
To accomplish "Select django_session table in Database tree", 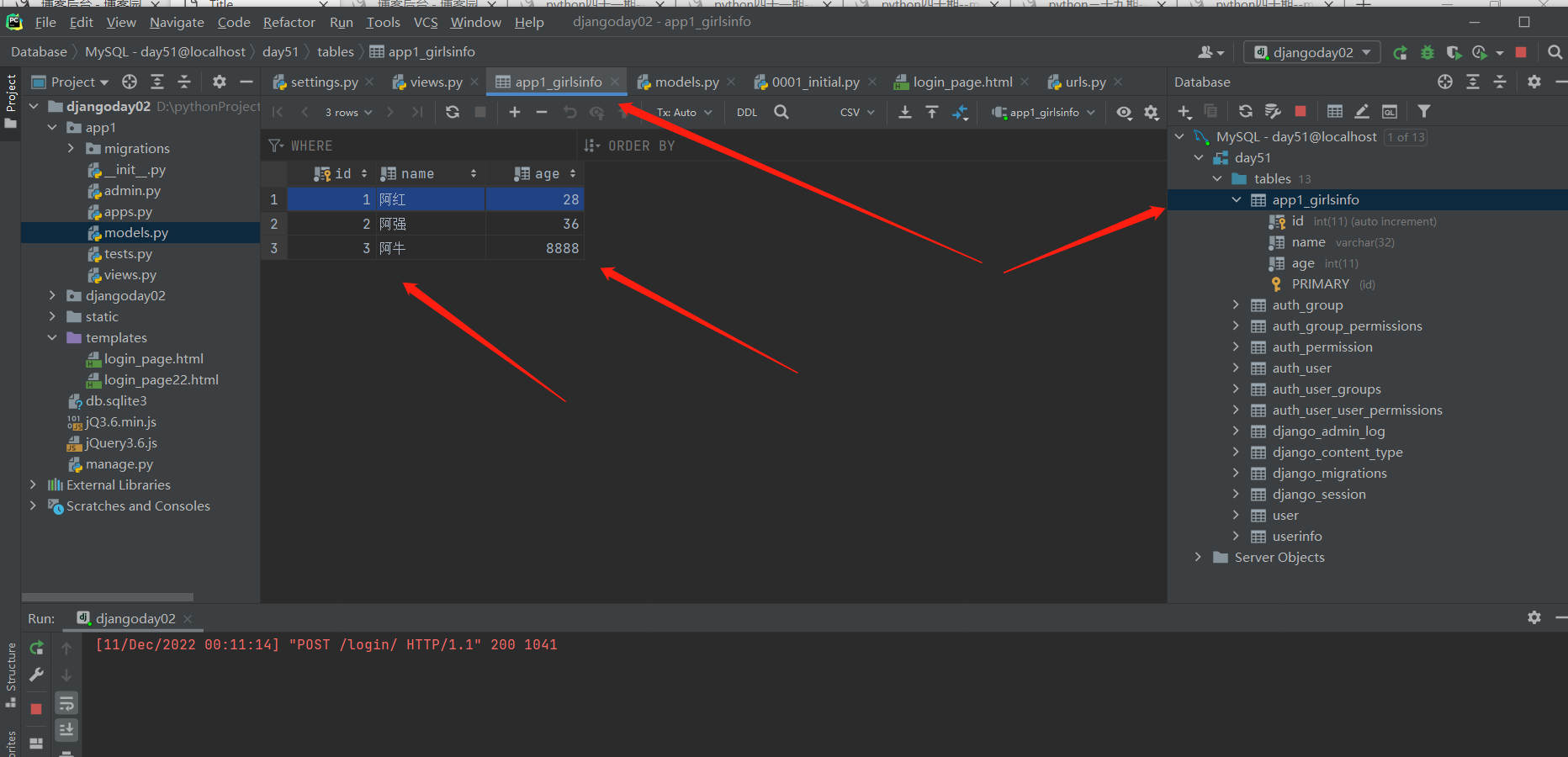I will [1318, 494].
